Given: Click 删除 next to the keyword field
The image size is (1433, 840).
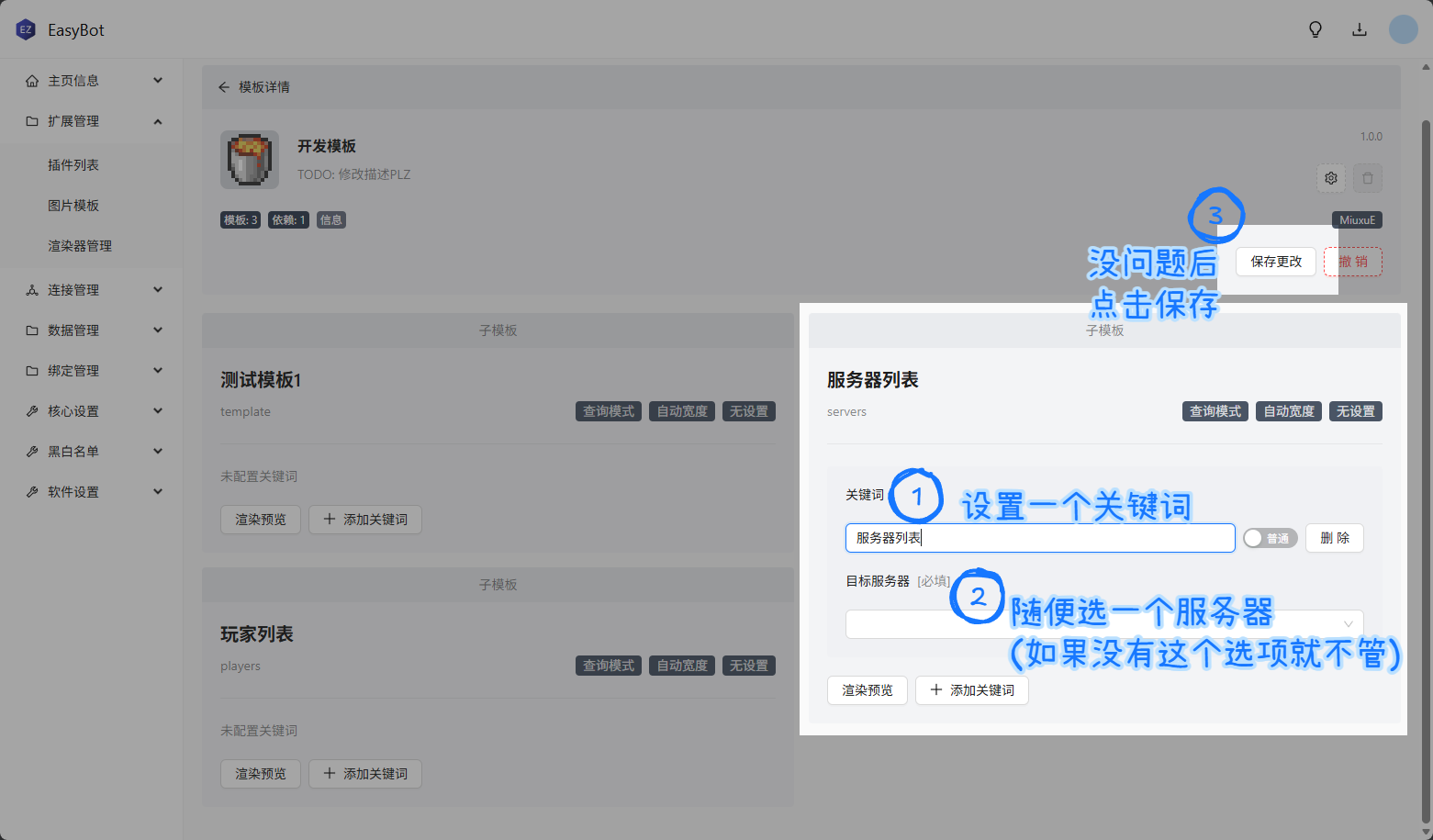Looking at the screenshot, I should tap(1335, 538).
